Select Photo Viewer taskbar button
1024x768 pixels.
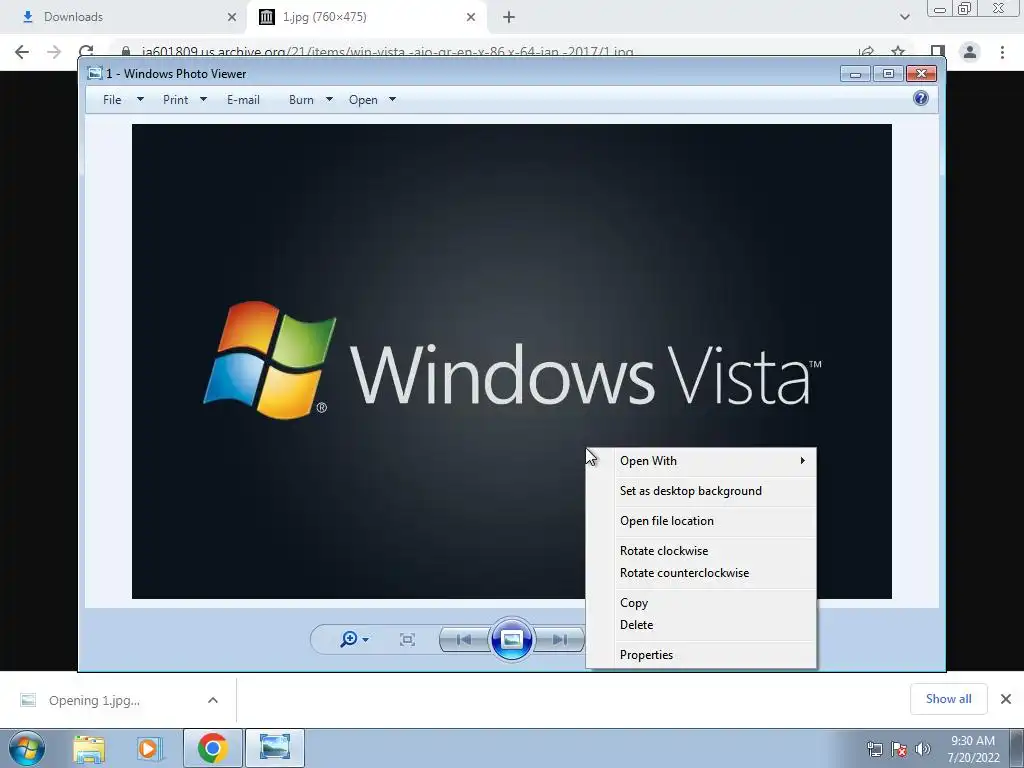point(275,748)
